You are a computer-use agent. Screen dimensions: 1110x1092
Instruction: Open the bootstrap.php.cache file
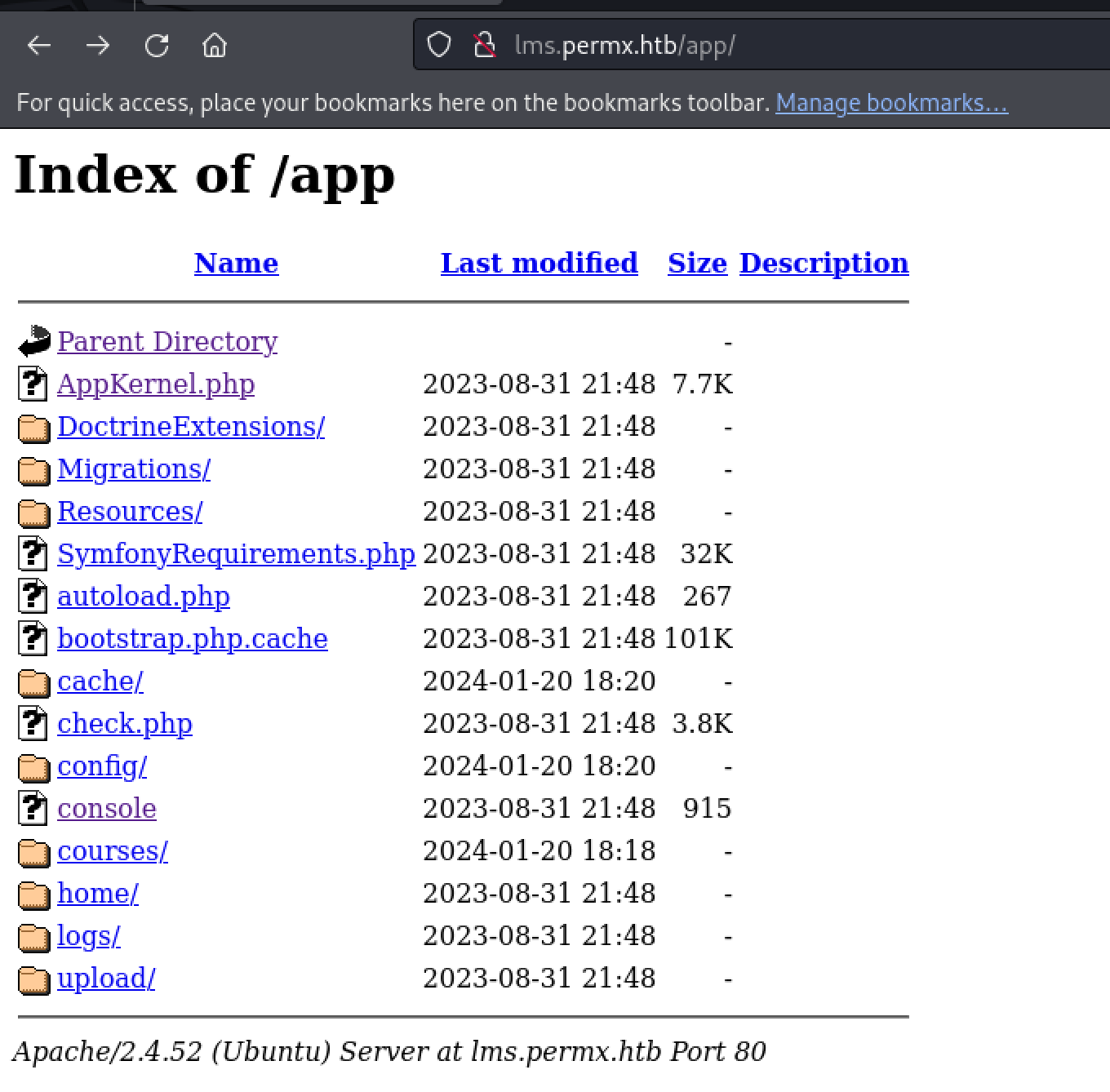193,638
